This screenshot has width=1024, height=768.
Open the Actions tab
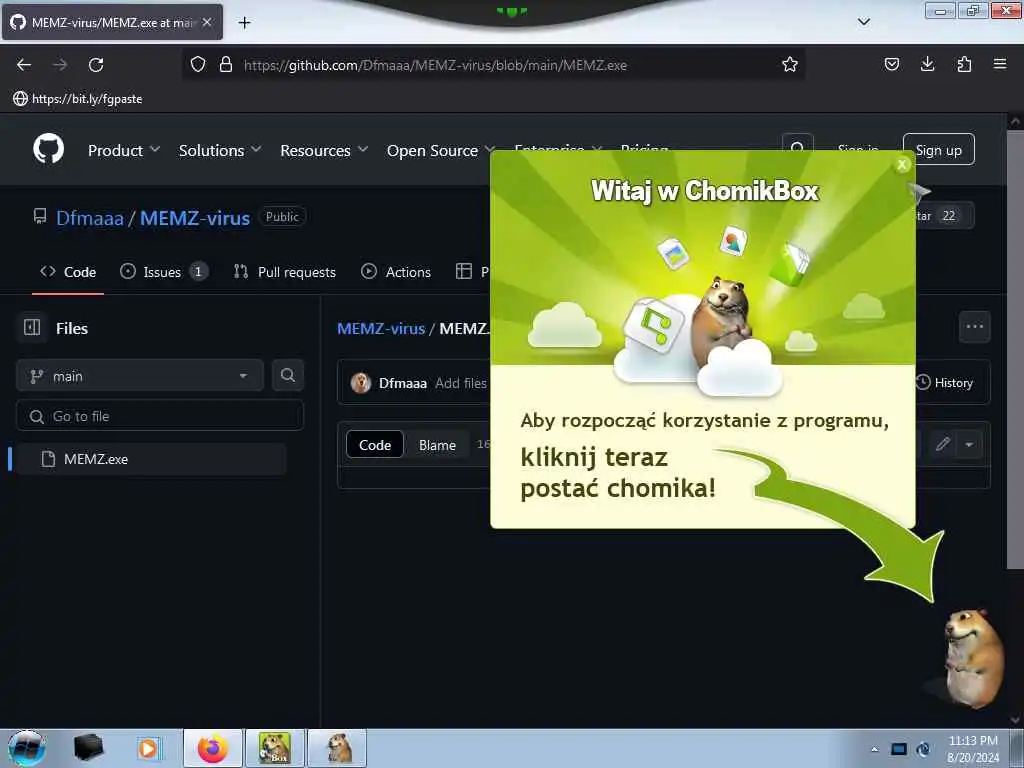396,272
